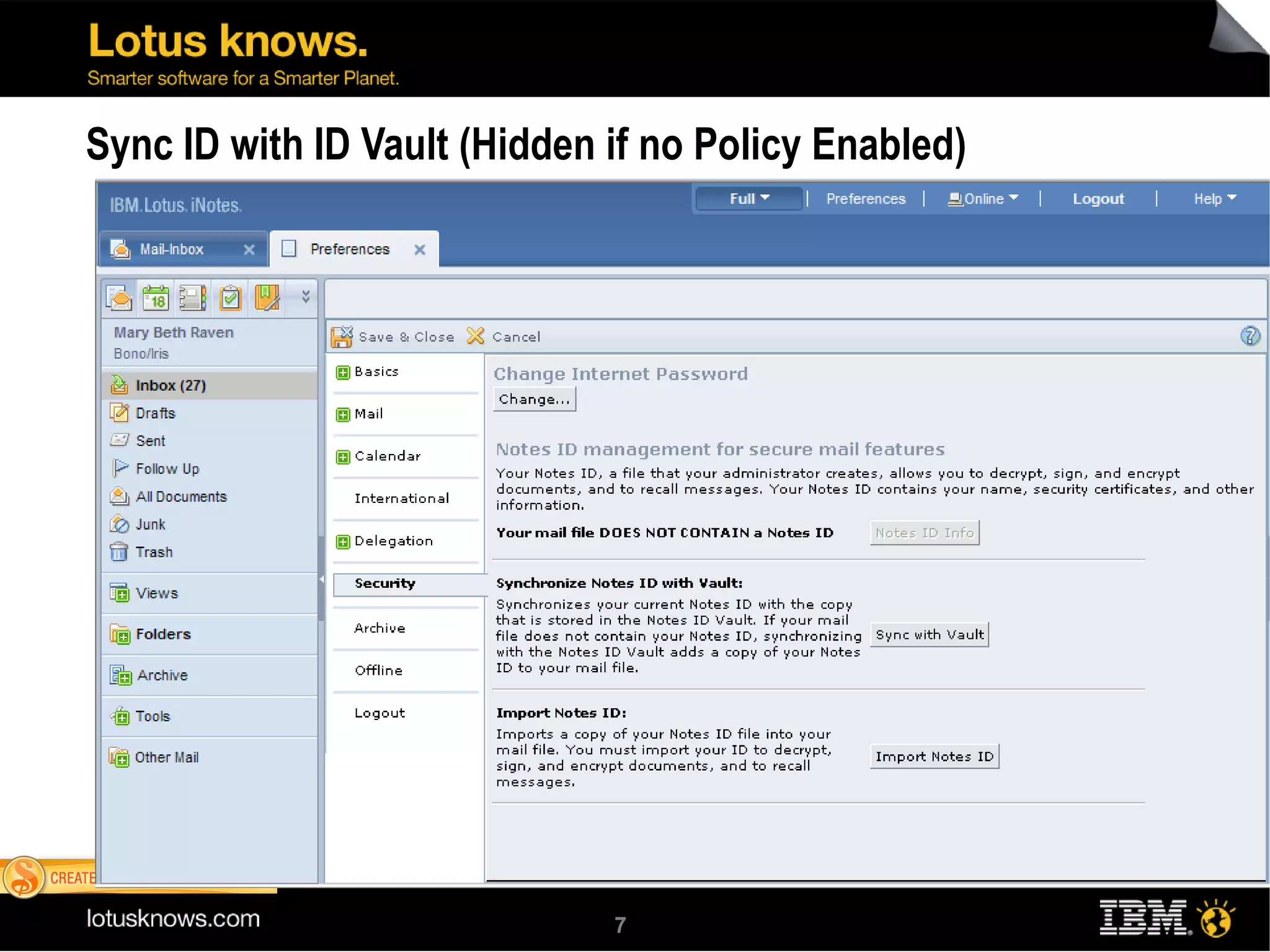1270x952 pixels.
Task: Expand Delegation preferences category
Action: pyautogui.click(x=343, y=542)
